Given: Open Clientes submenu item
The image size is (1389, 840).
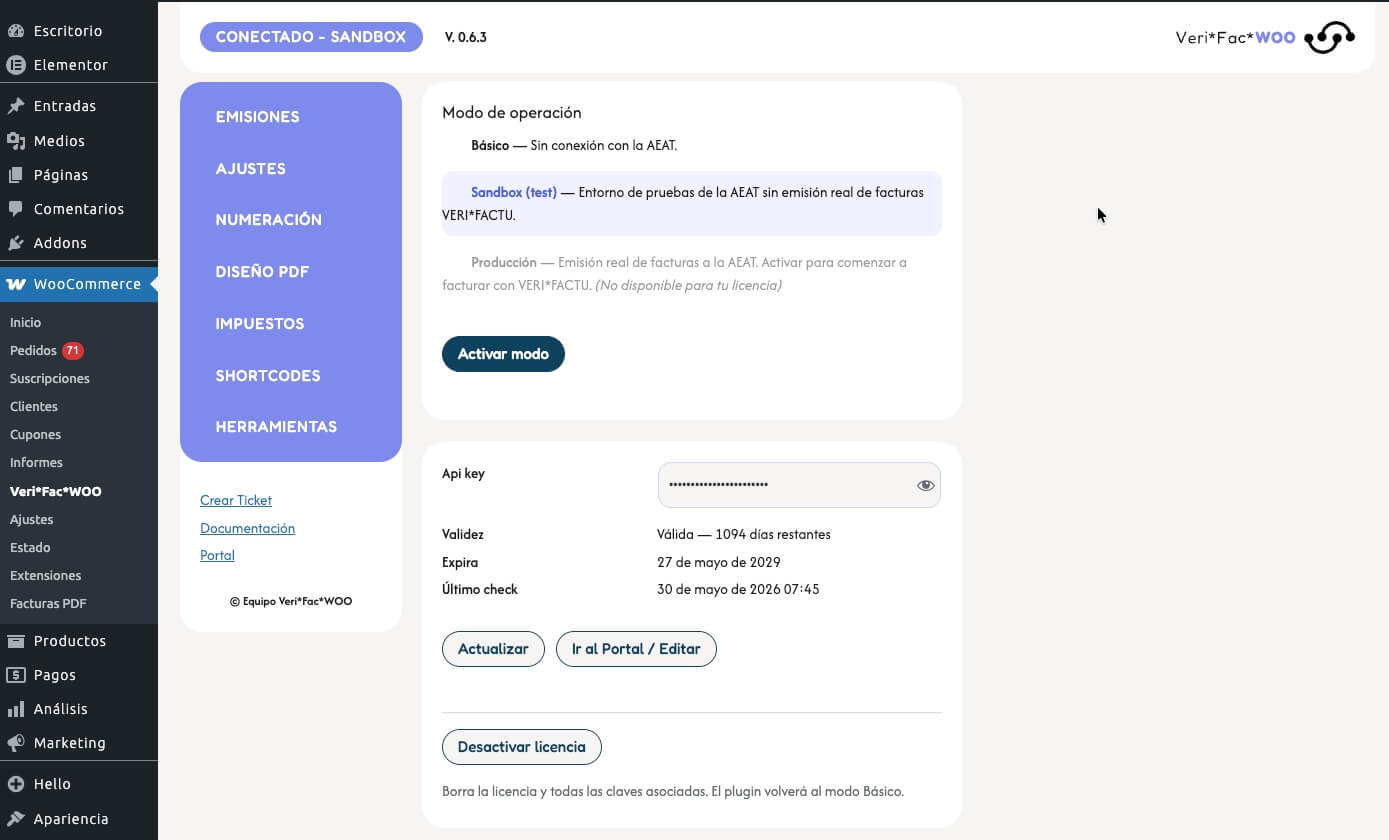Looking at the screenshot, I should click(x=34, y=407).
